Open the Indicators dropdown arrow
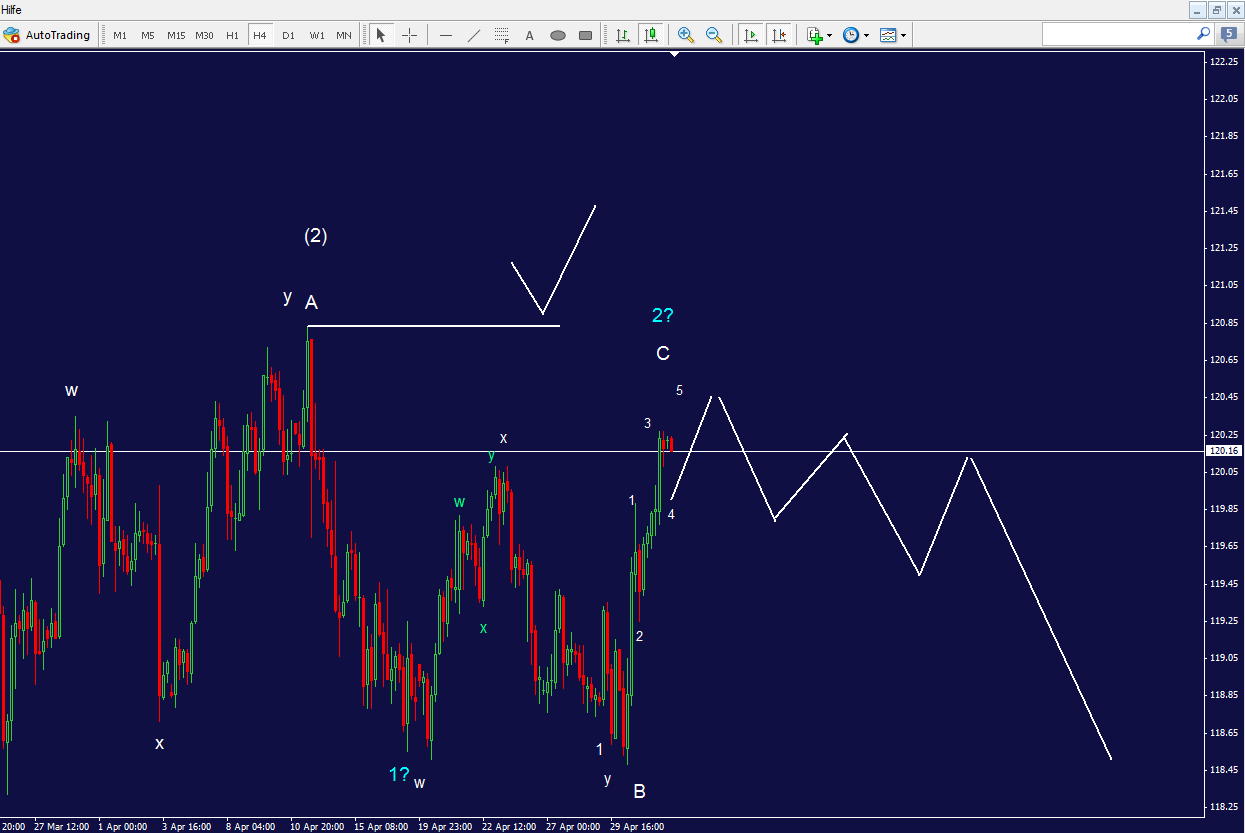This screenshot has height=833, width=1245. [x=905, y=34]
